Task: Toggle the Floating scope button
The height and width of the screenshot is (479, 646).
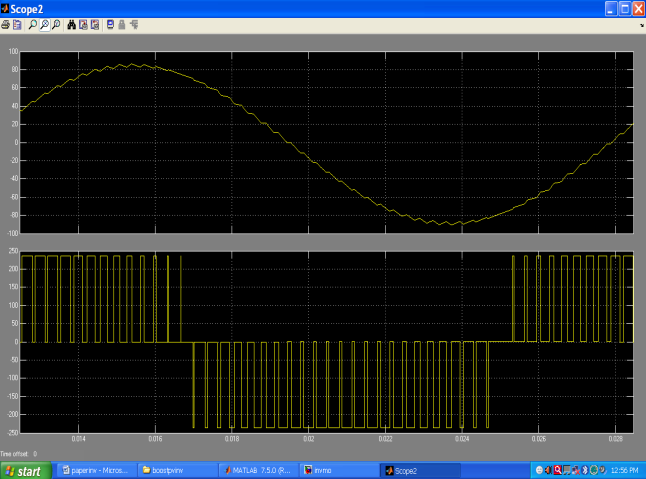Action: 110,24
